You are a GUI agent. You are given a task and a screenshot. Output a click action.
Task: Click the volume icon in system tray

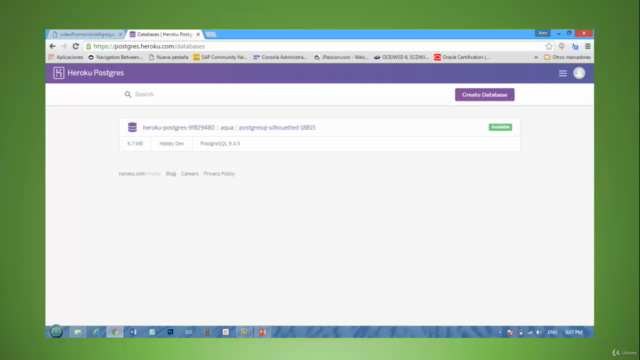coord(539,332)
